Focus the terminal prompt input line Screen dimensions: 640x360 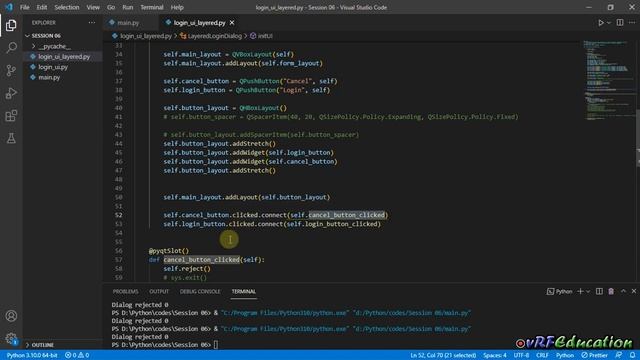coord(216,345)
